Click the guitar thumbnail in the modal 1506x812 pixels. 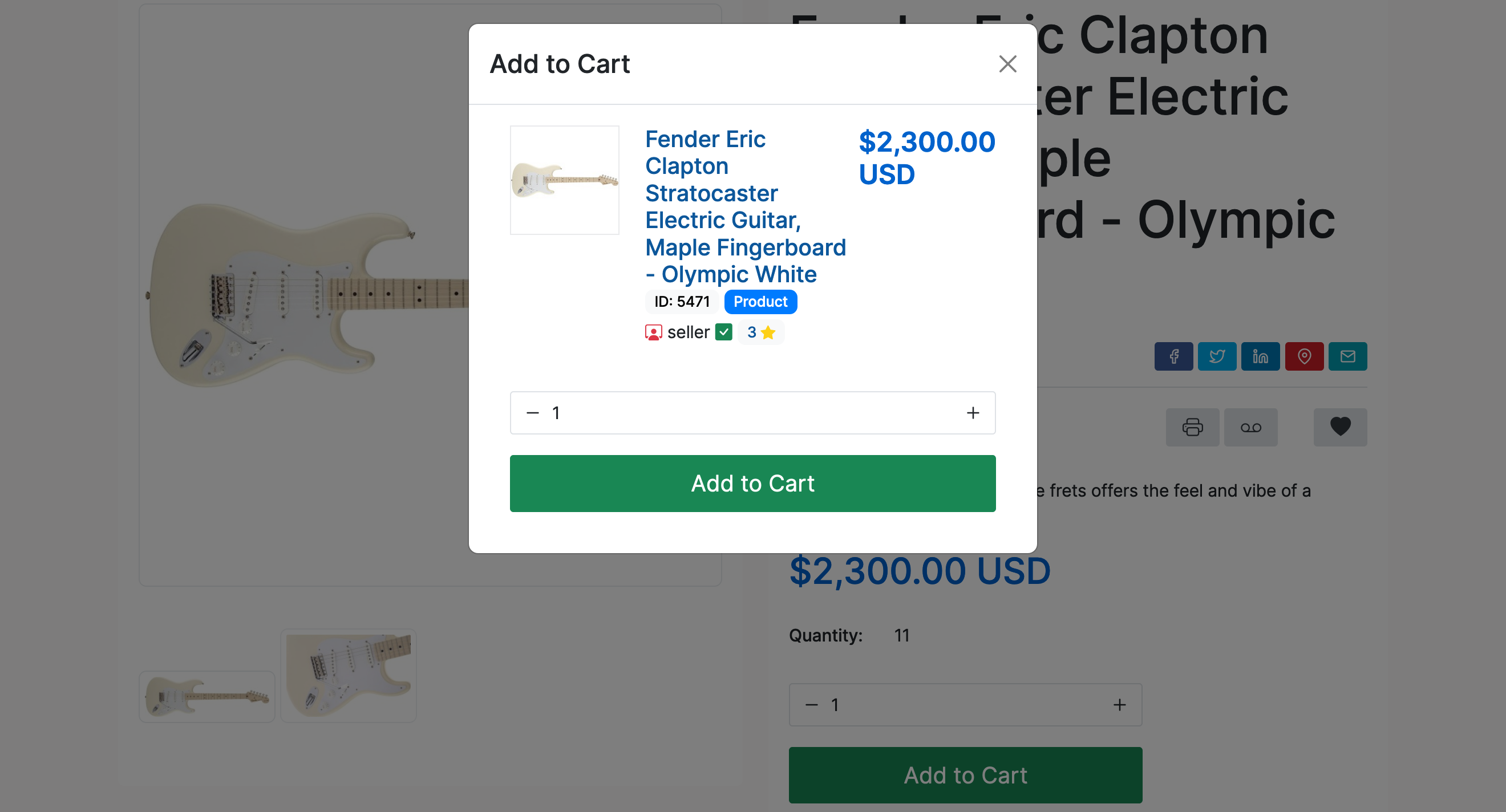tap(564, 180)
